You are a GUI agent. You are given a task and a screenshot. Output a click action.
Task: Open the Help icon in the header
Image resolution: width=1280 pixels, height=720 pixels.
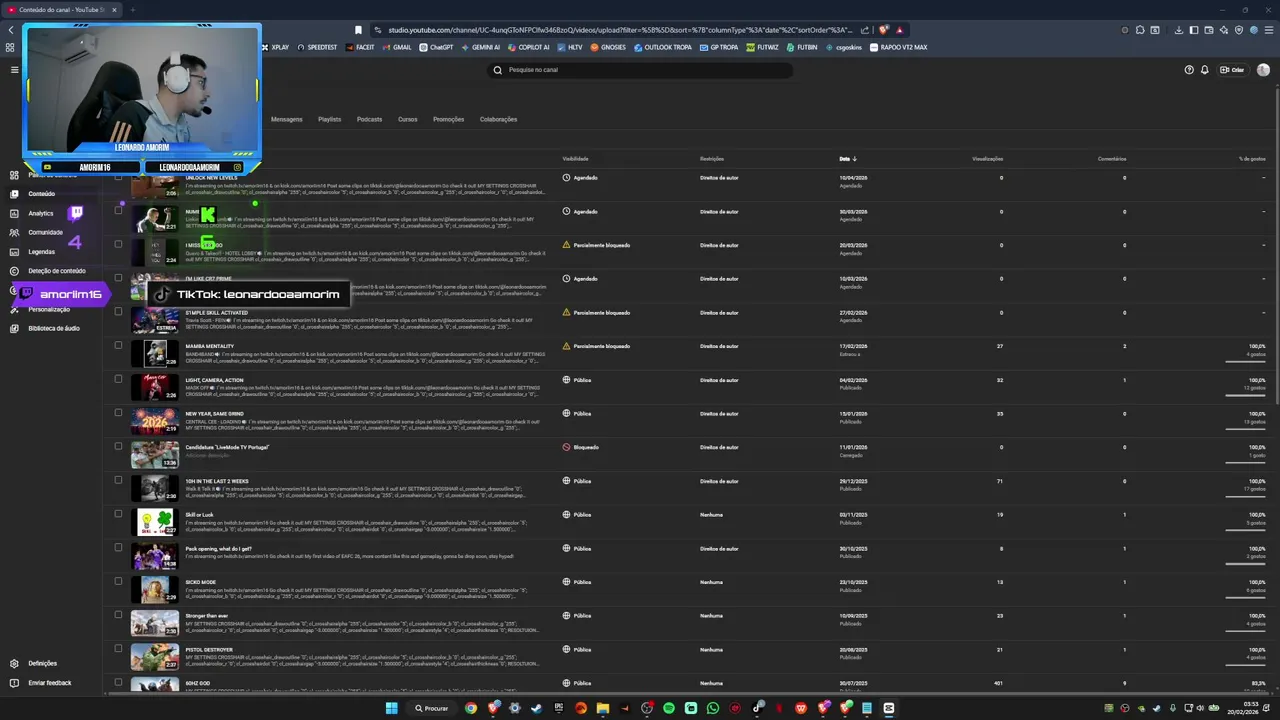1189,70
